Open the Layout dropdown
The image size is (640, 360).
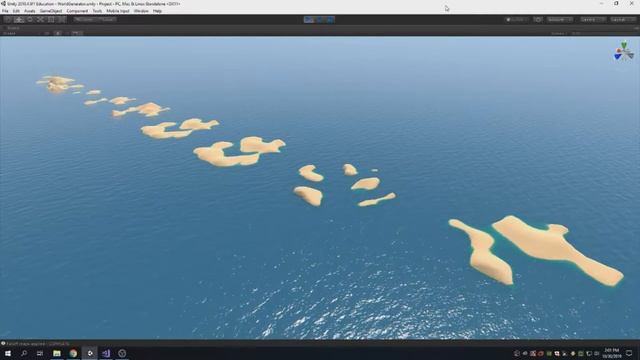(623, 19)
